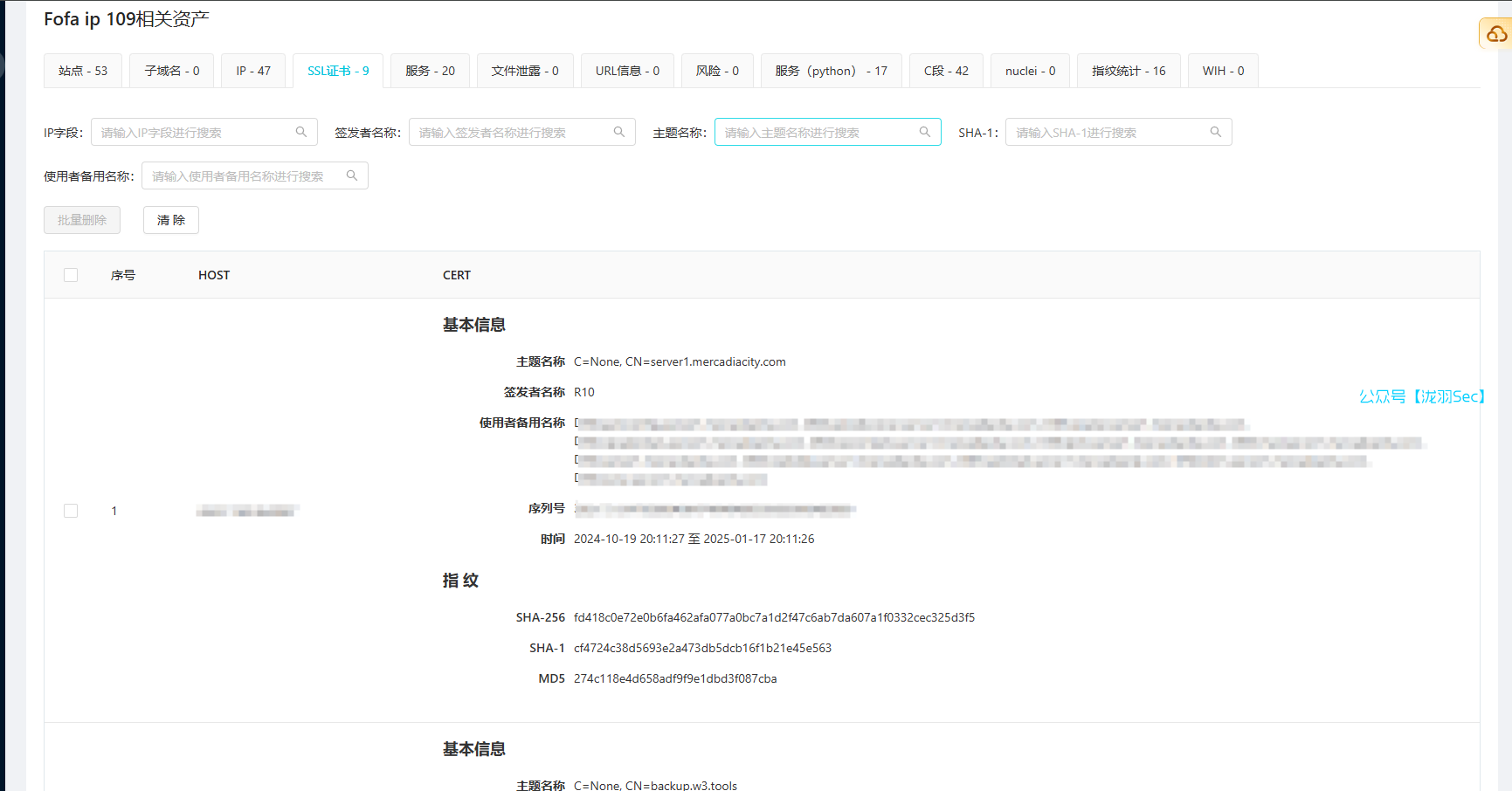The image size is (1512, 791).
Task: Click the search icon in IP字段 field
Action: coord(300,132)
